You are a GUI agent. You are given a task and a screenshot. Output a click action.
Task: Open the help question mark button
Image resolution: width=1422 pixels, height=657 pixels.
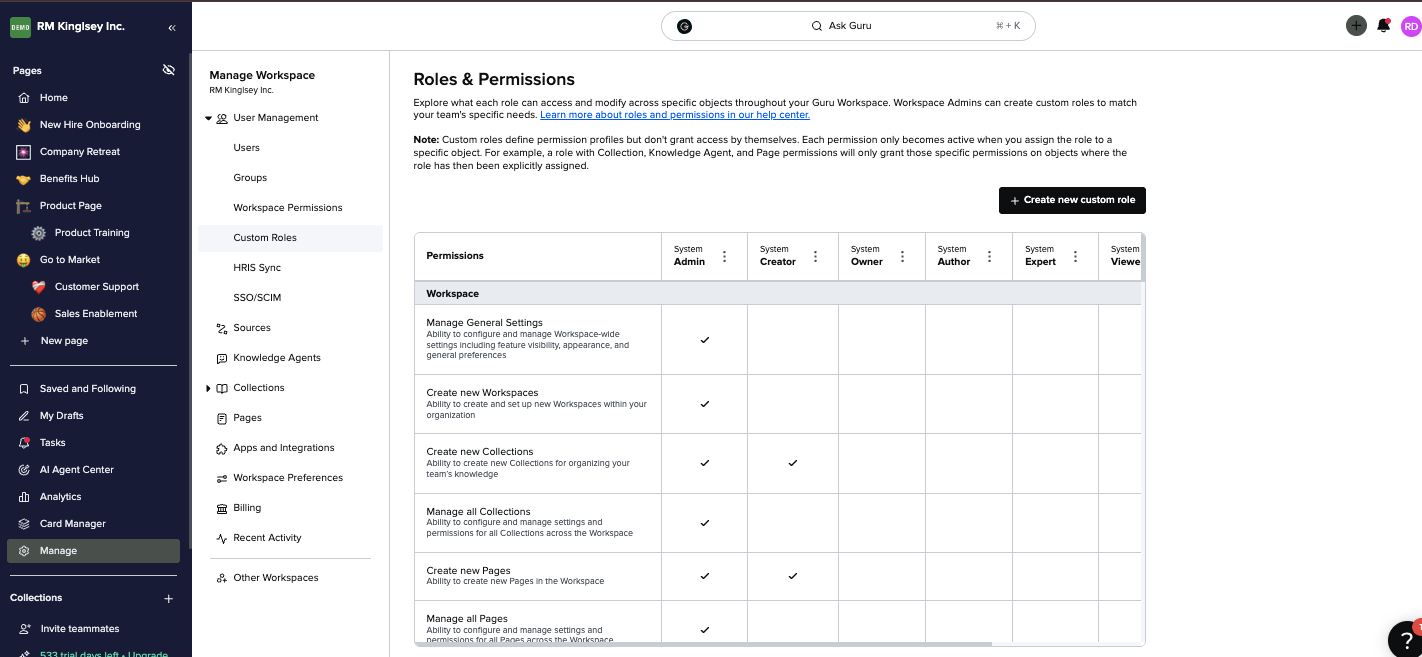point(1405,640)
